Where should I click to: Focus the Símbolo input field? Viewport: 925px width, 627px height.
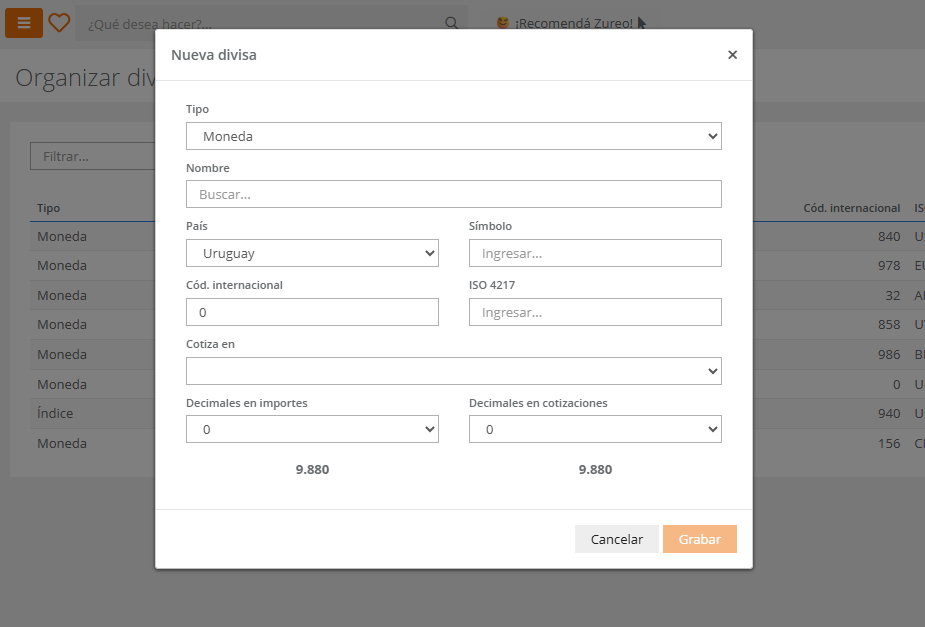point(595,254)
